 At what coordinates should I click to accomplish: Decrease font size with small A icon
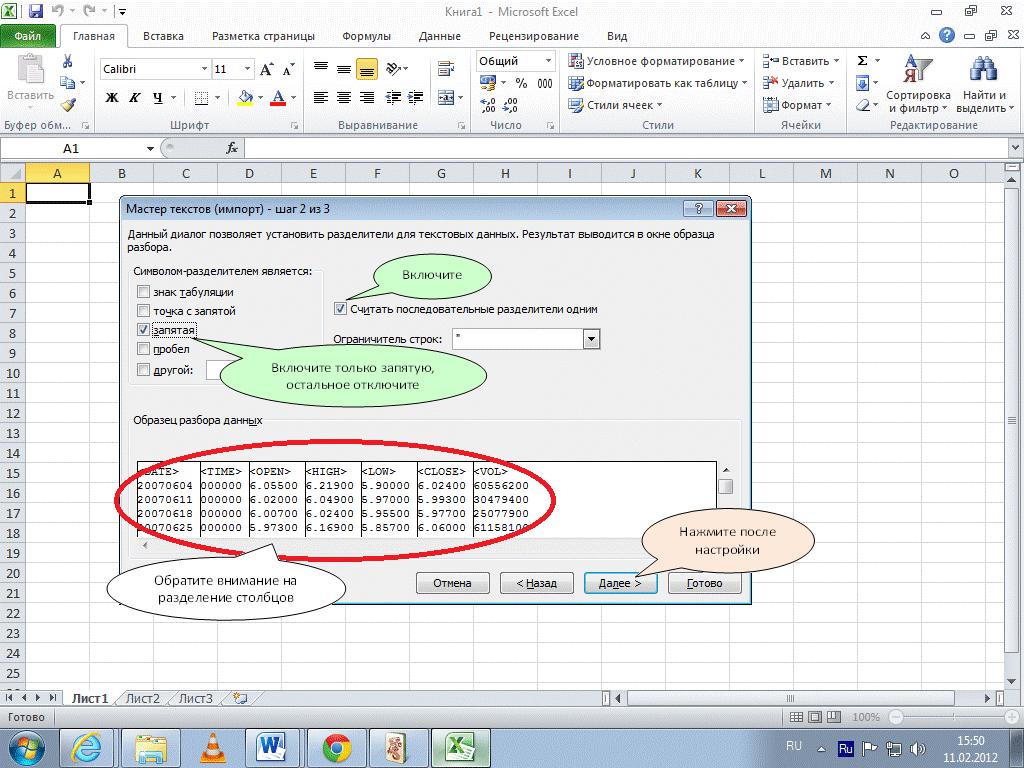click(288, 69)
